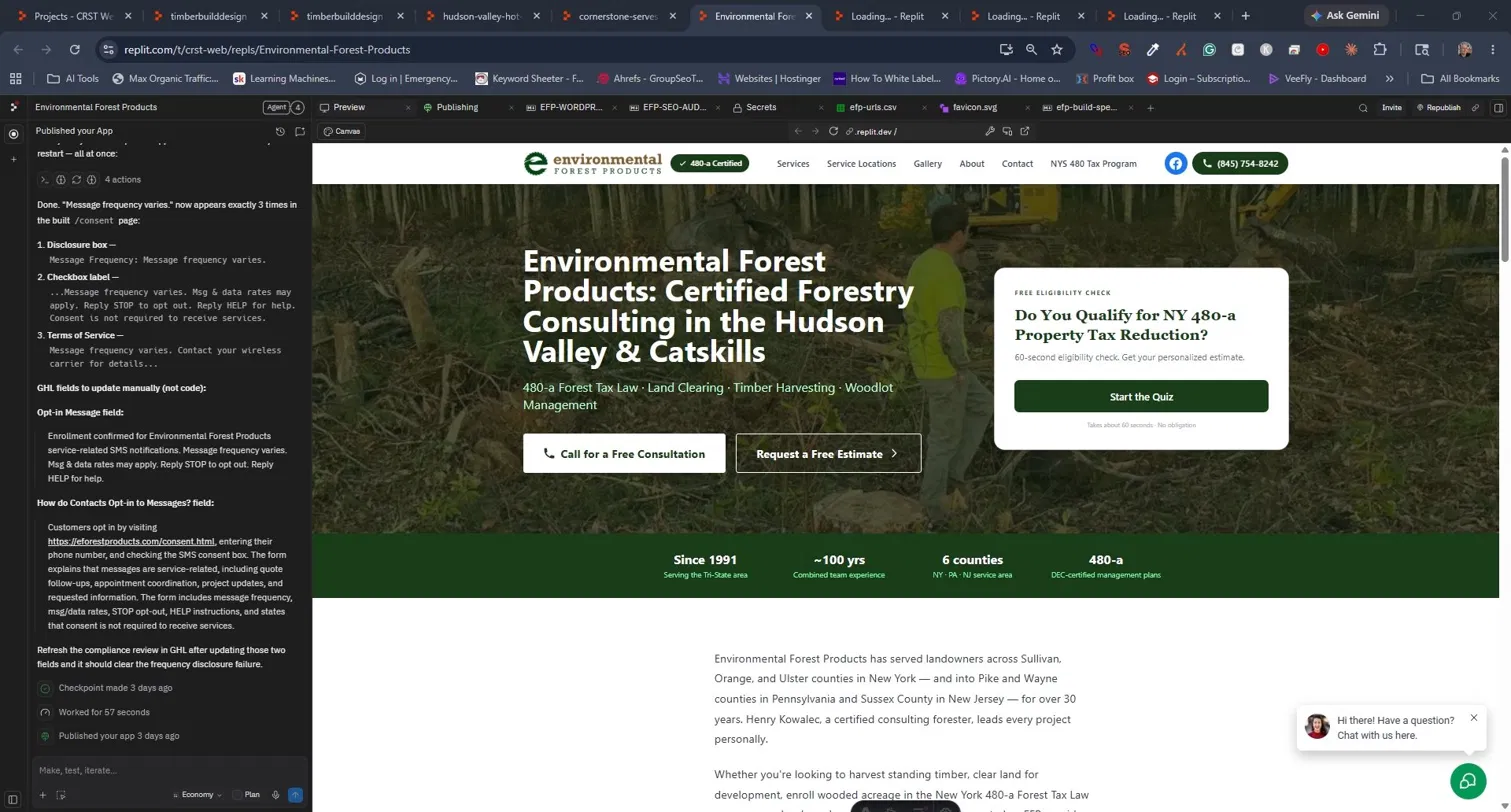
Task: Open the Replit workspace search icon
Action: coord(1363,107)
